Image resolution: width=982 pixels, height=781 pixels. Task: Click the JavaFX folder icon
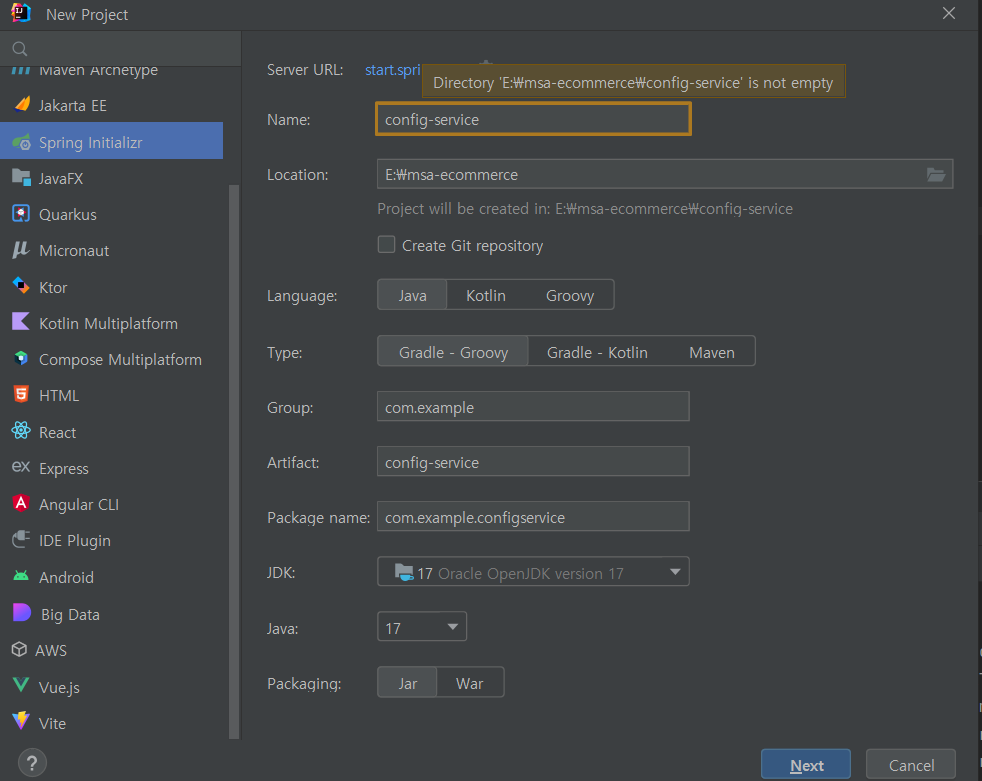tap(21, 178)
